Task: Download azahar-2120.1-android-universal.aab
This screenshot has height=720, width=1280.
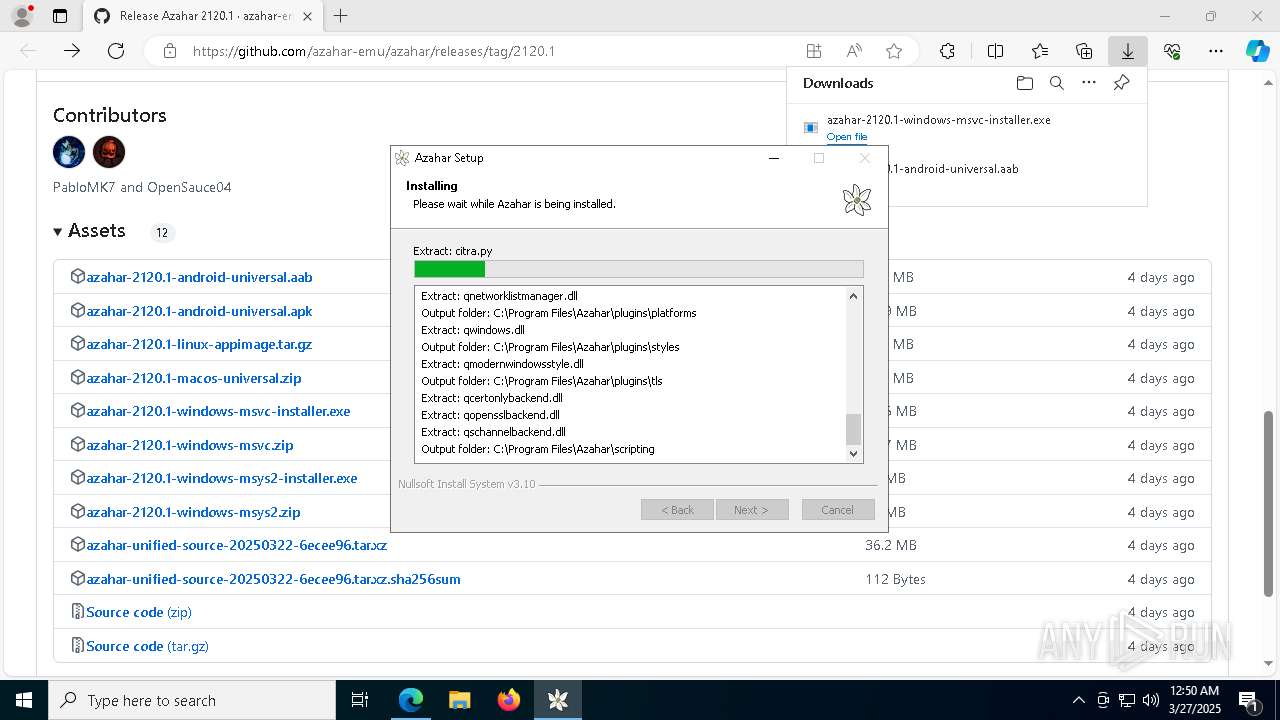Action: (199, 277)
